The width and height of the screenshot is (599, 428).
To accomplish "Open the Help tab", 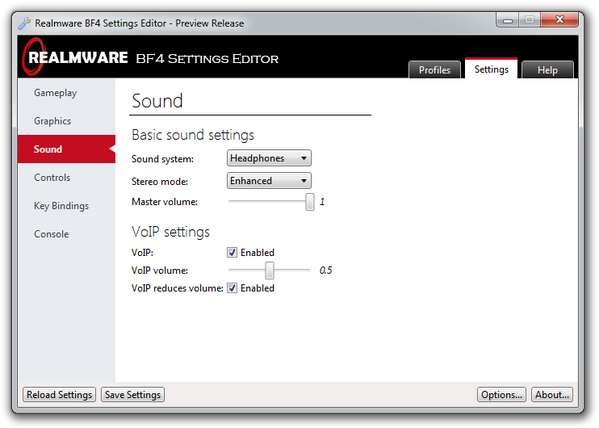I will click(547, 70).
